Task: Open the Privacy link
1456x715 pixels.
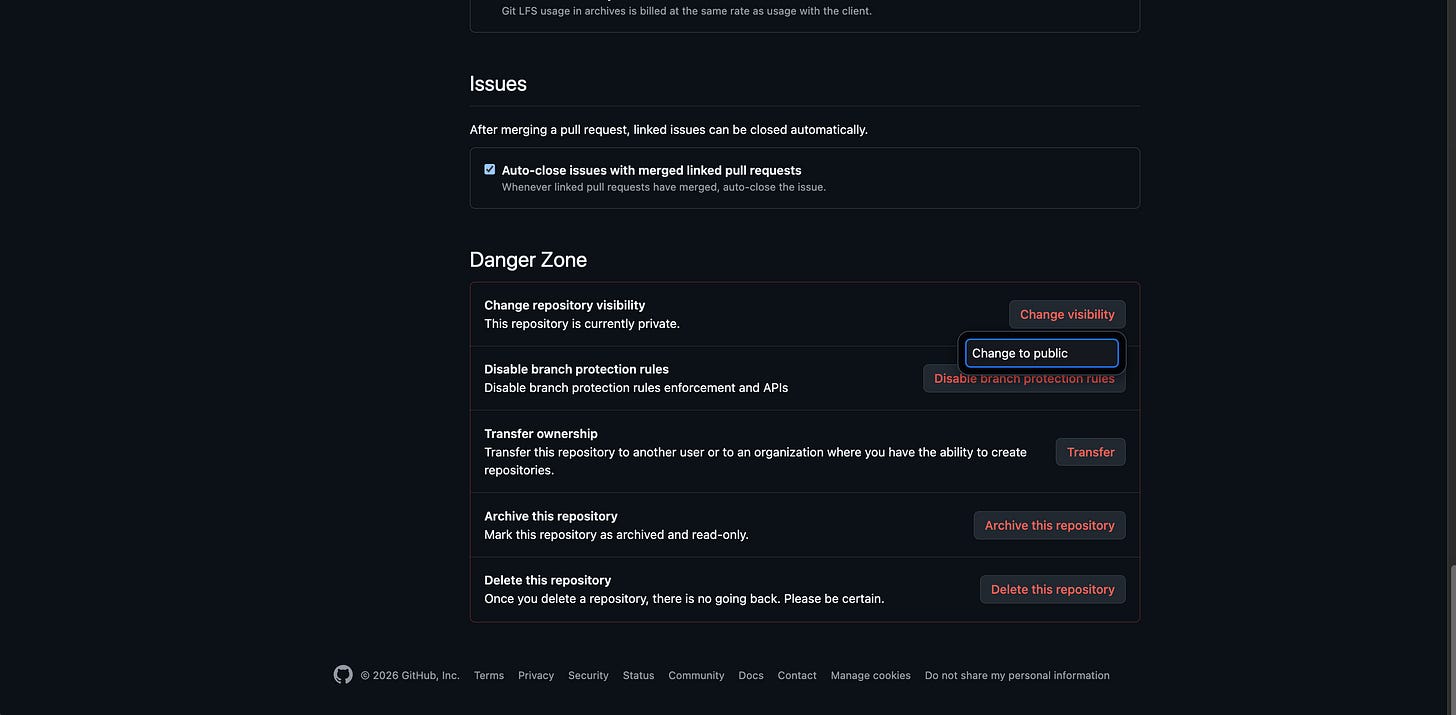Action: [x=536, y=673]
